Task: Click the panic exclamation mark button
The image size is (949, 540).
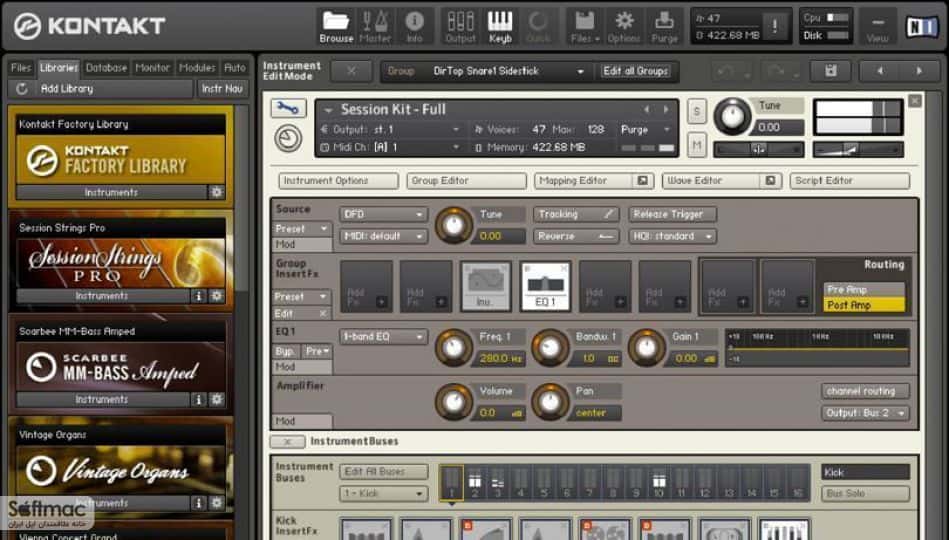Action: point(775,26)
